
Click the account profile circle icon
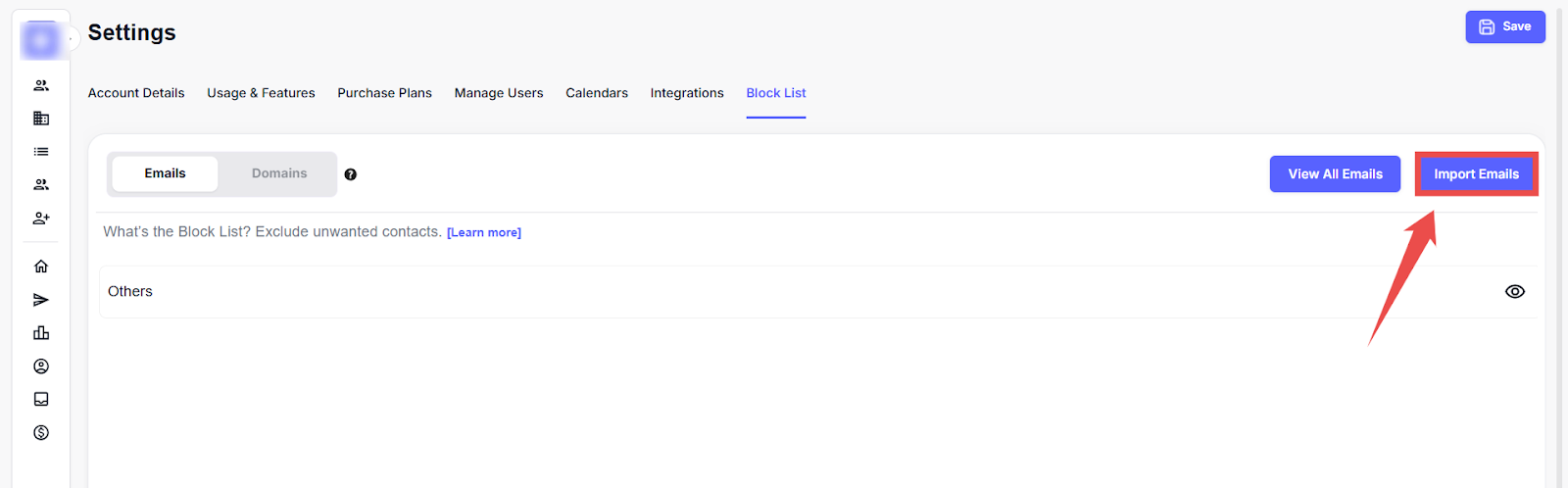[41, 366]
